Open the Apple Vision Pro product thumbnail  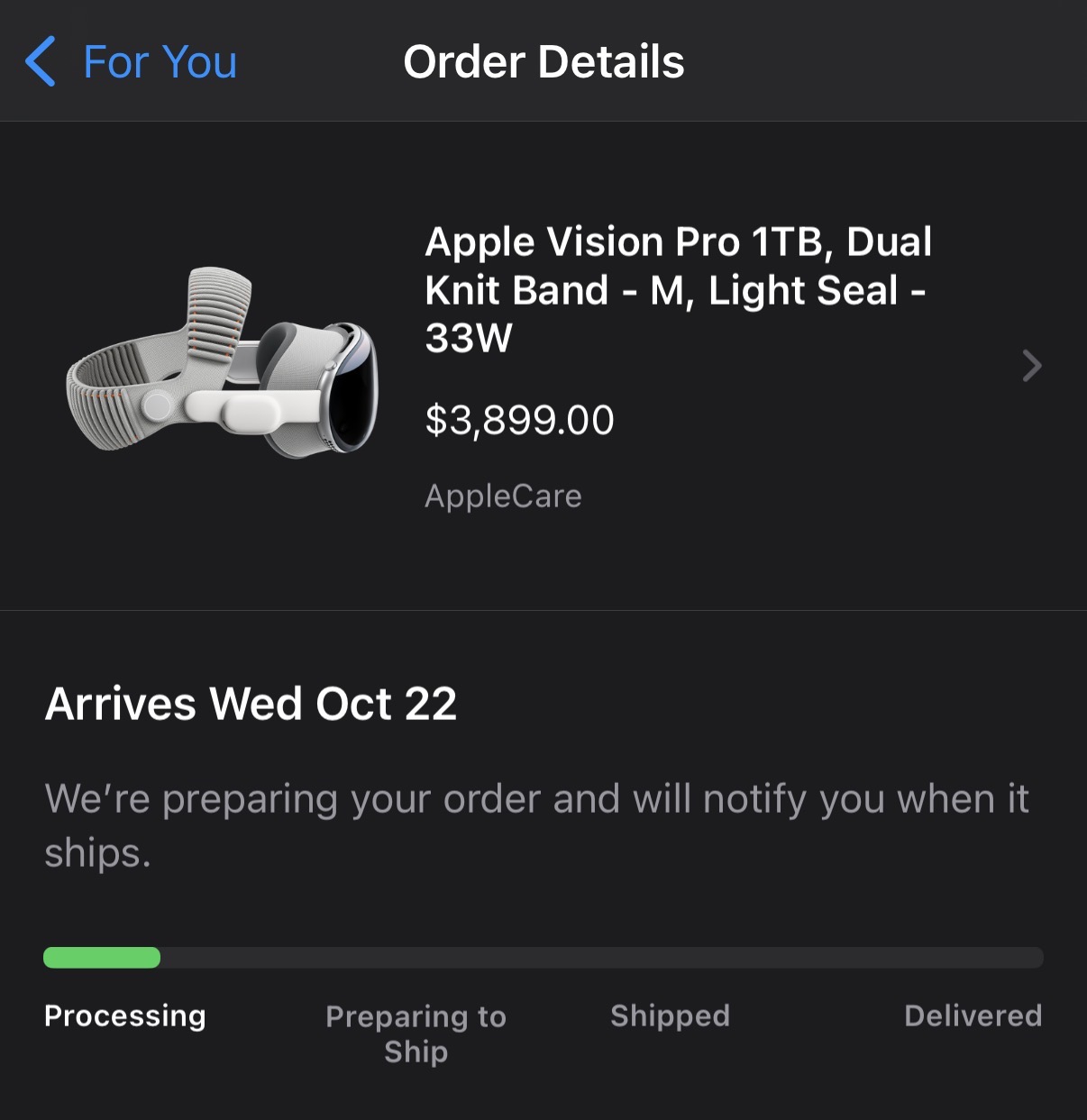(222, 362)
